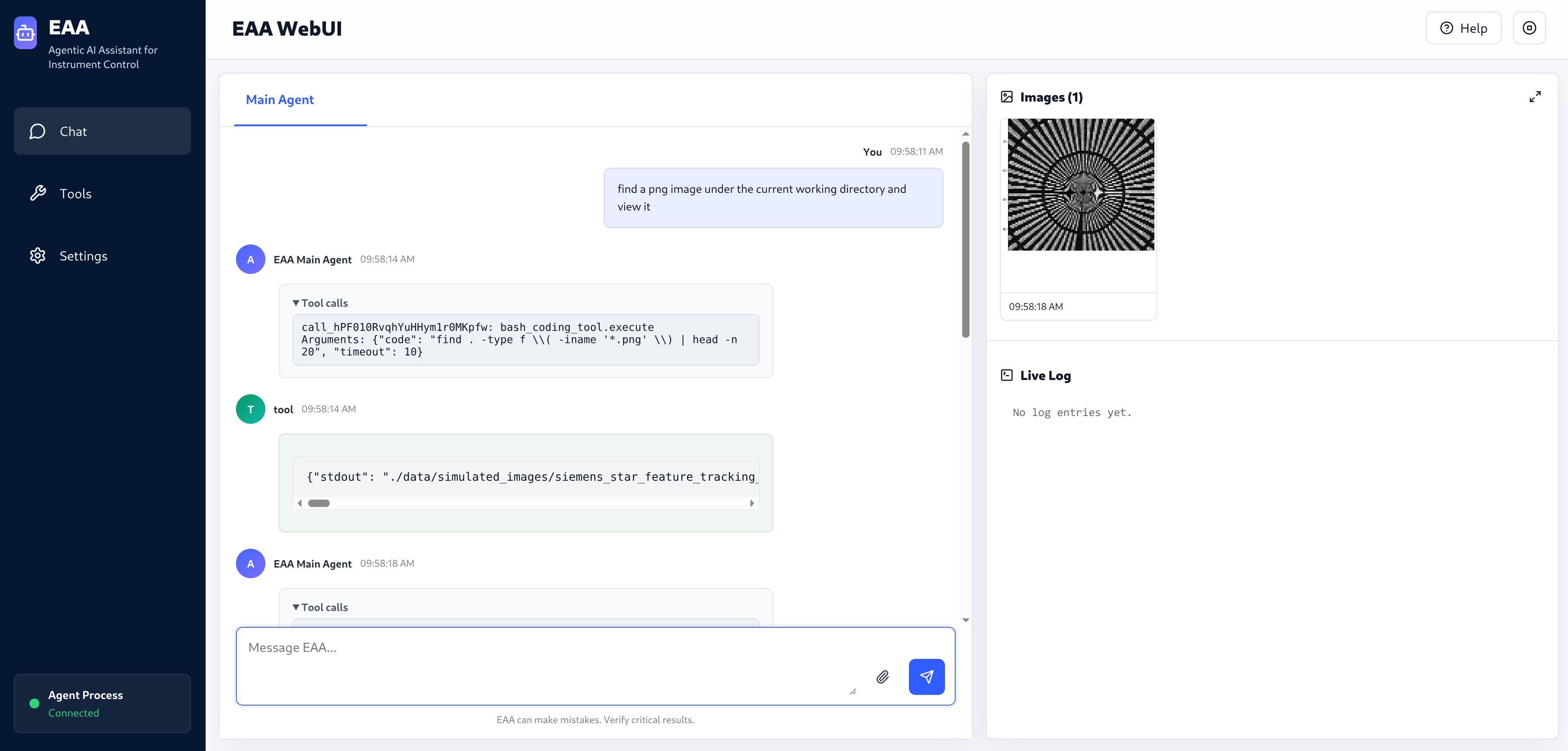Click the 'You' sender label
The width and height of the screenshot is (1568, 751).
click(872, 152)
